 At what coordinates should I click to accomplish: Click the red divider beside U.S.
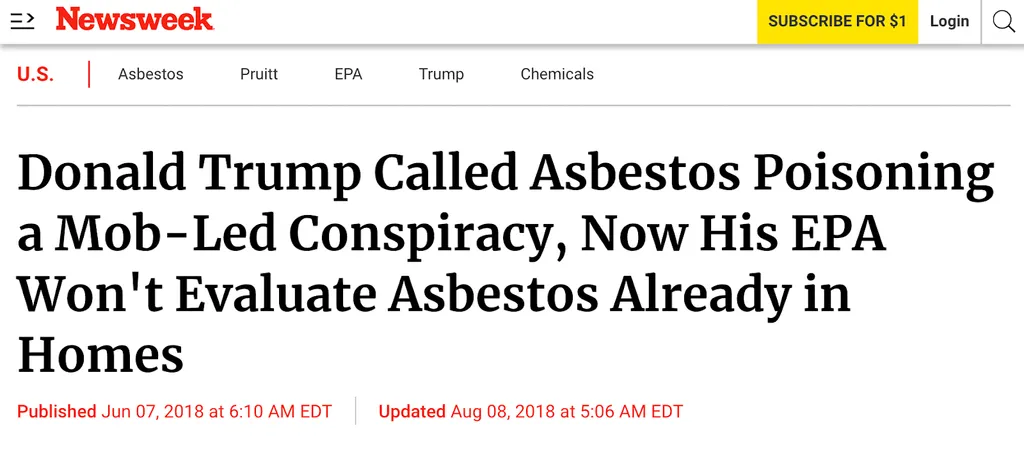[89, 74]
